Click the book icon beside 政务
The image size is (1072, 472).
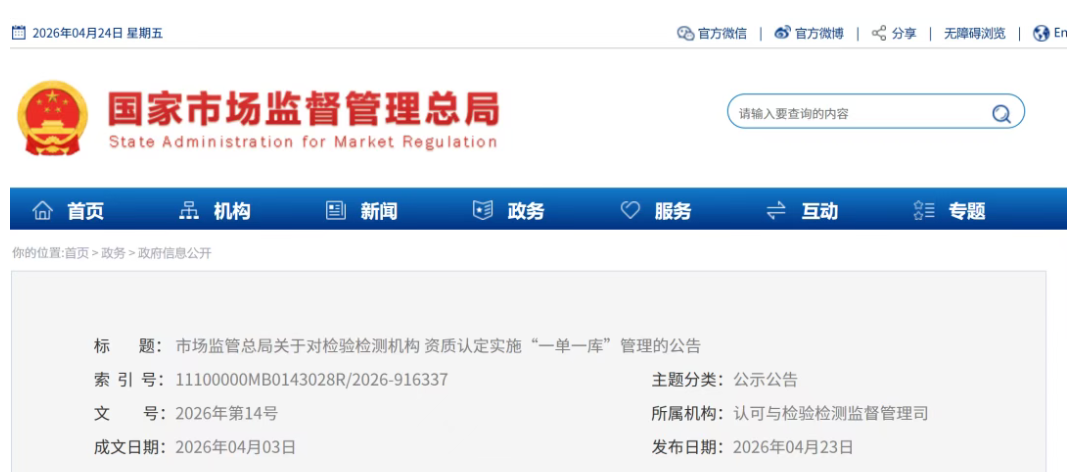click(483, 211)
